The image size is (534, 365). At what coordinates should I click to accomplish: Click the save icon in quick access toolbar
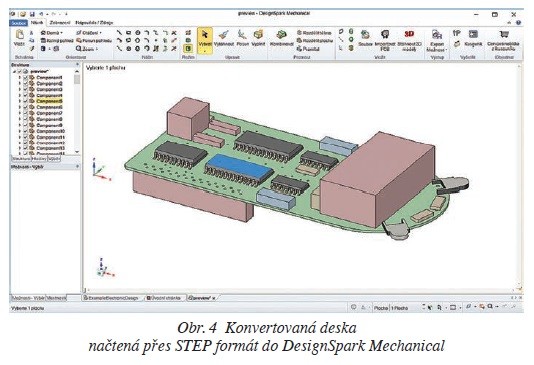[x=32, y=14]
